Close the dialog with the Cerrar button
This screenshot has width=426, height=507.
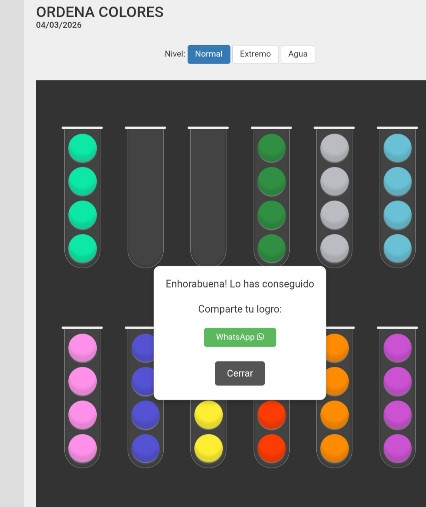[240, 373]
